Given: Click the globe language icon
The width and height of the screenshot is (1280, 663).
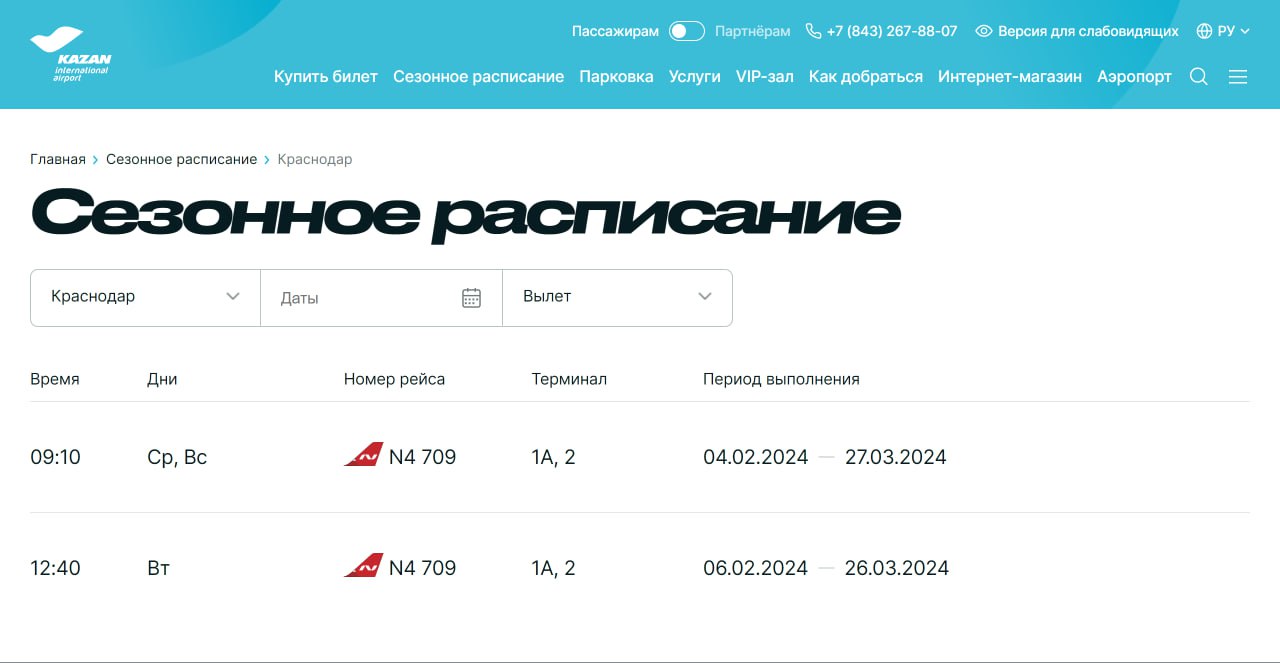Looking at the screenshot, I should (1204, 31).
